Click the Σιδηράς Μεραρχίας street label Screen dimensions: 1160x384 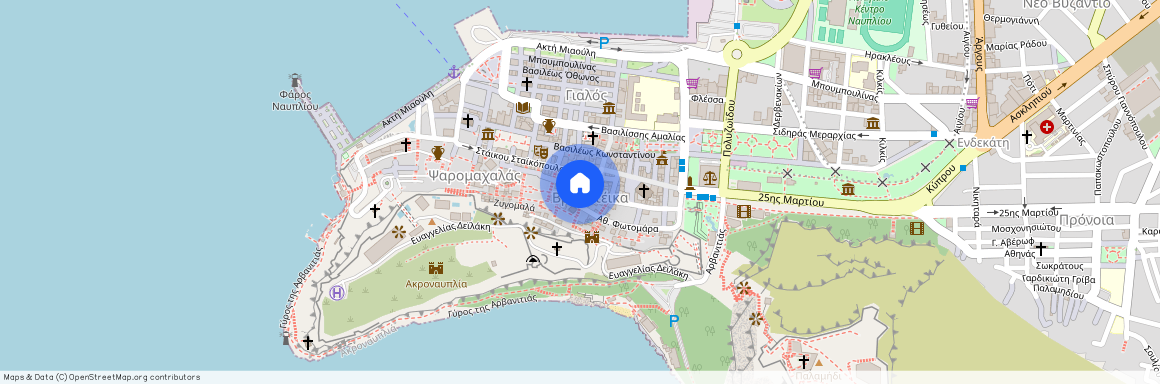pos(815,135)
